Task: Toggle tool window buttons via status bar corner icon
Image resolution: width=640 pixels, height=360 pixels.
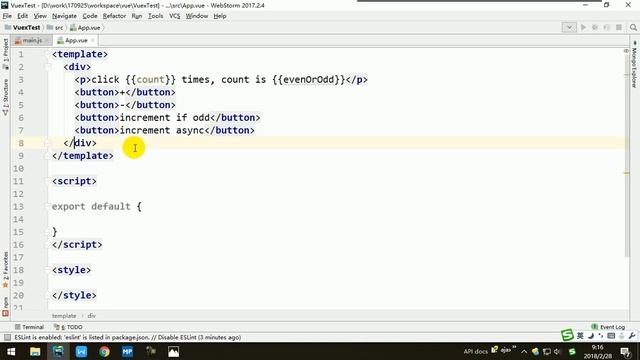Action: (7, 337)
